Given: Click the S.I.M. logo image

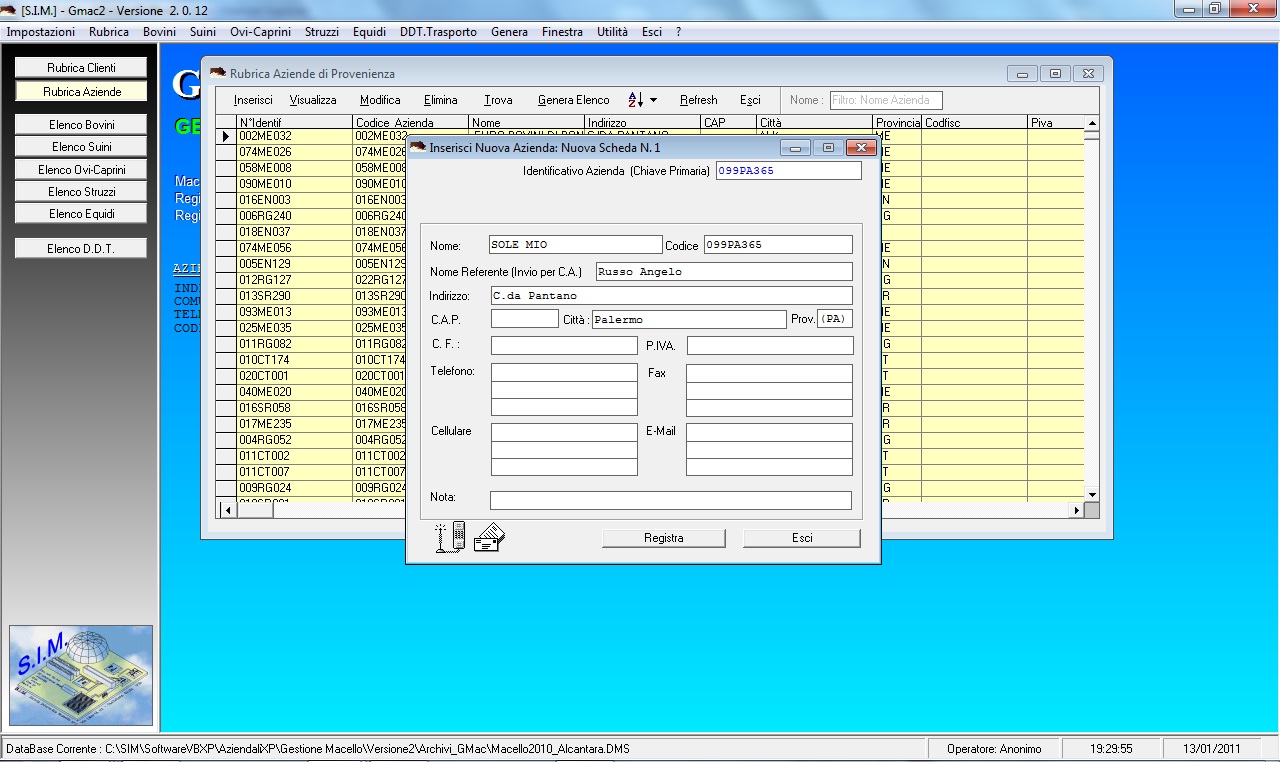Looking at the screenshot, I should (x=81, y=675).
